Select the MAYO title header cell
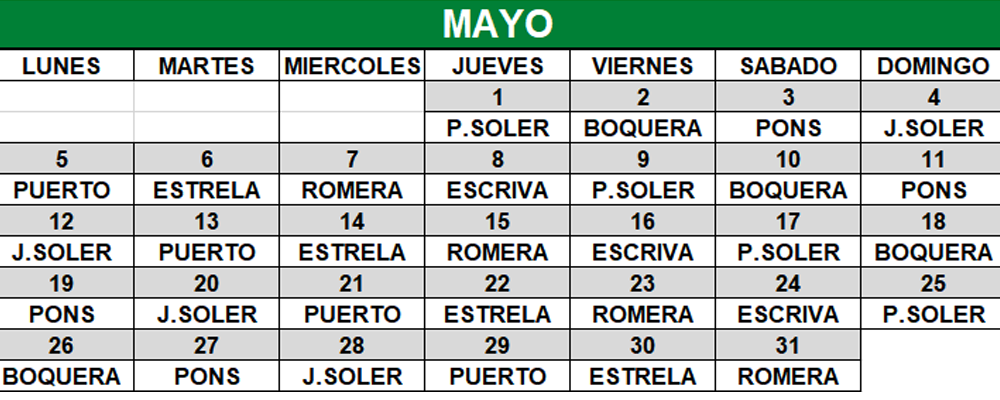1000x400 pixels. click(498, 24)
